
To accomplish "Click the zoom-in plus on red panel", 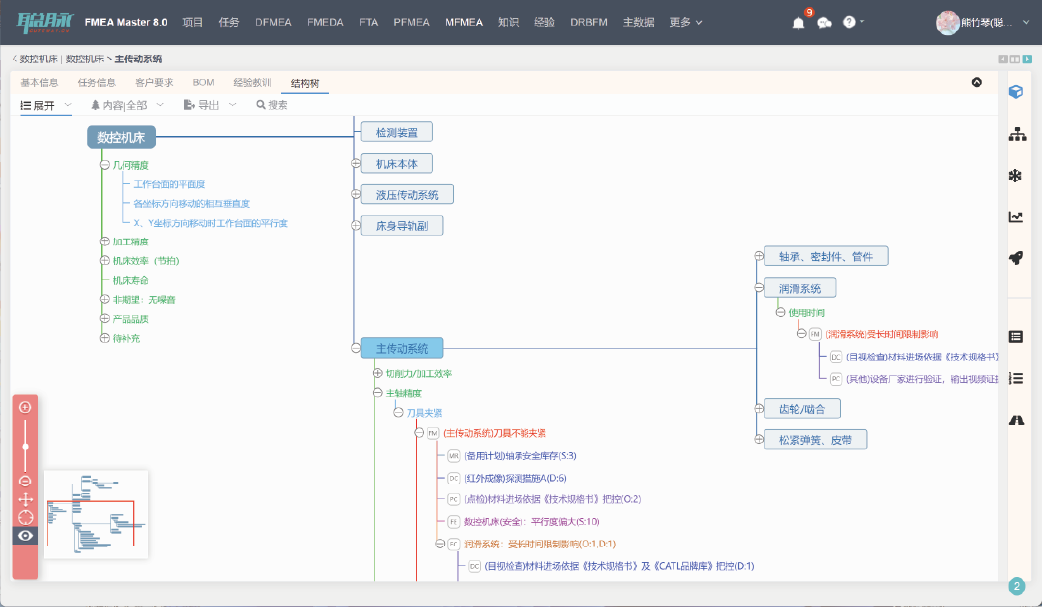I will click(x=26, y=407).
